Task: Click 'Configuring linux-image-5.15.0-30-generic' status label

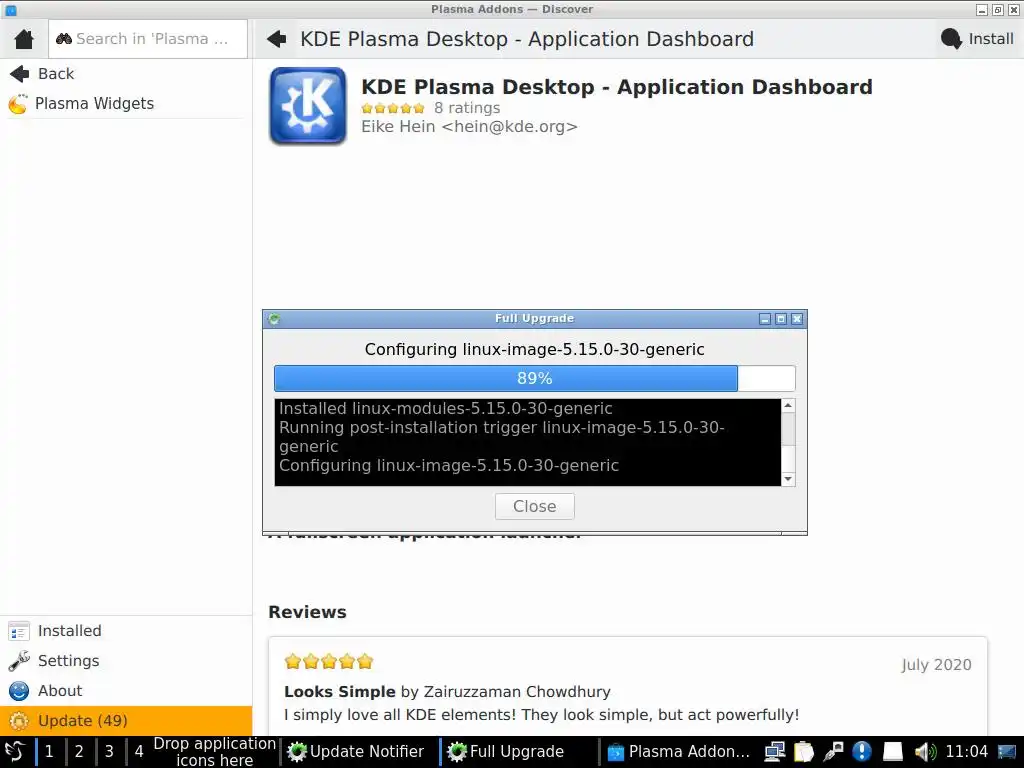Action: coord(534,349)
